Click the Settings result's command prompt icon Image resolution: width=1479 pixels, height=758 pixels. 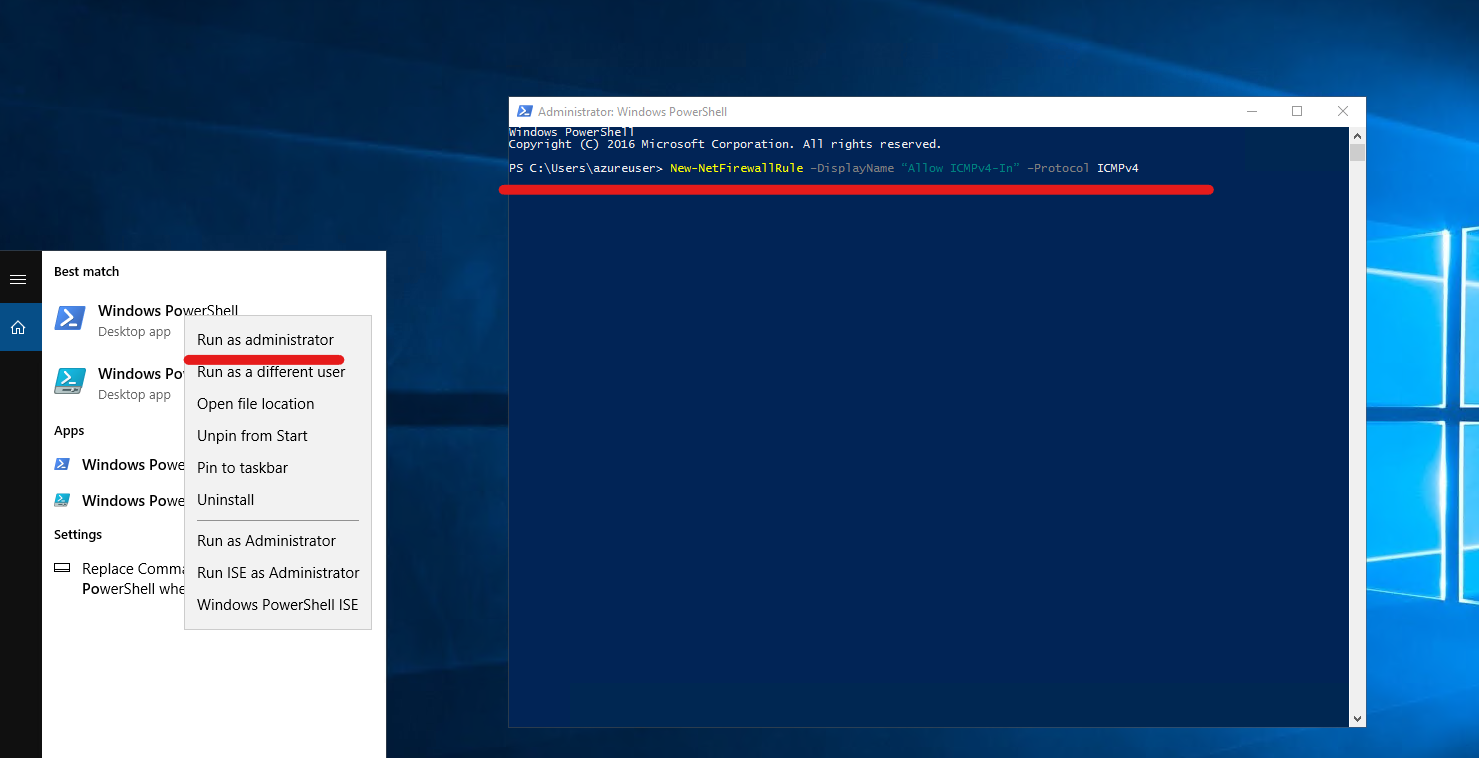pos(62,567)
